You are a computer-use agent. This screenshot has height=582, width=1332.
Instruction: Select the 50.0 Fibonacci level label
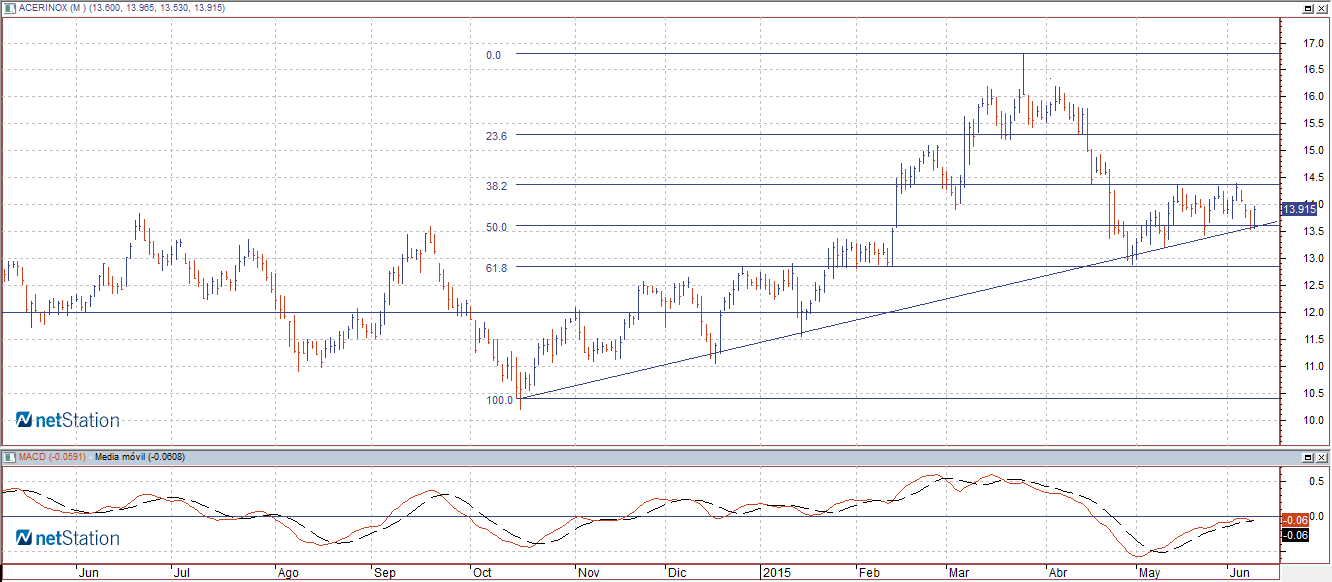[x=497, y=227]
